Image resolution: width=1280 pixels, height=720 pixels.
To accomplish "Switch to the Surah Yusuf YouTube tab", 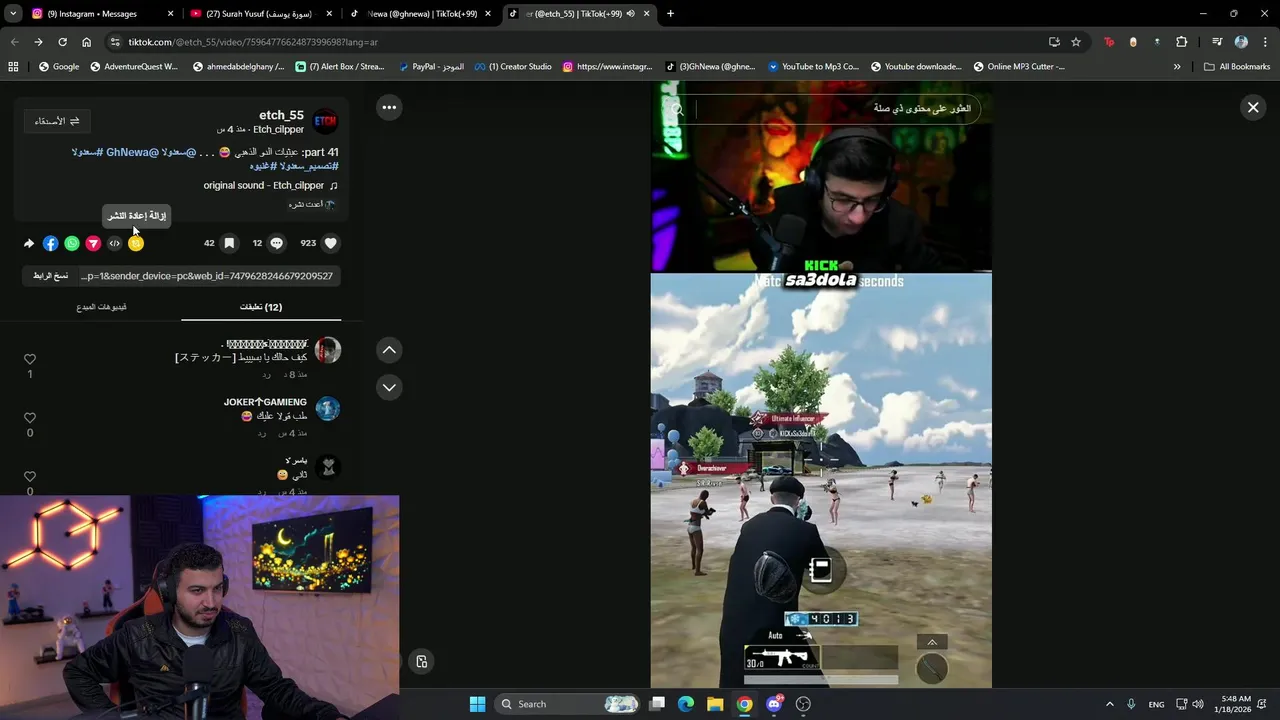I will pyautogui.click(x=260, y=14).
